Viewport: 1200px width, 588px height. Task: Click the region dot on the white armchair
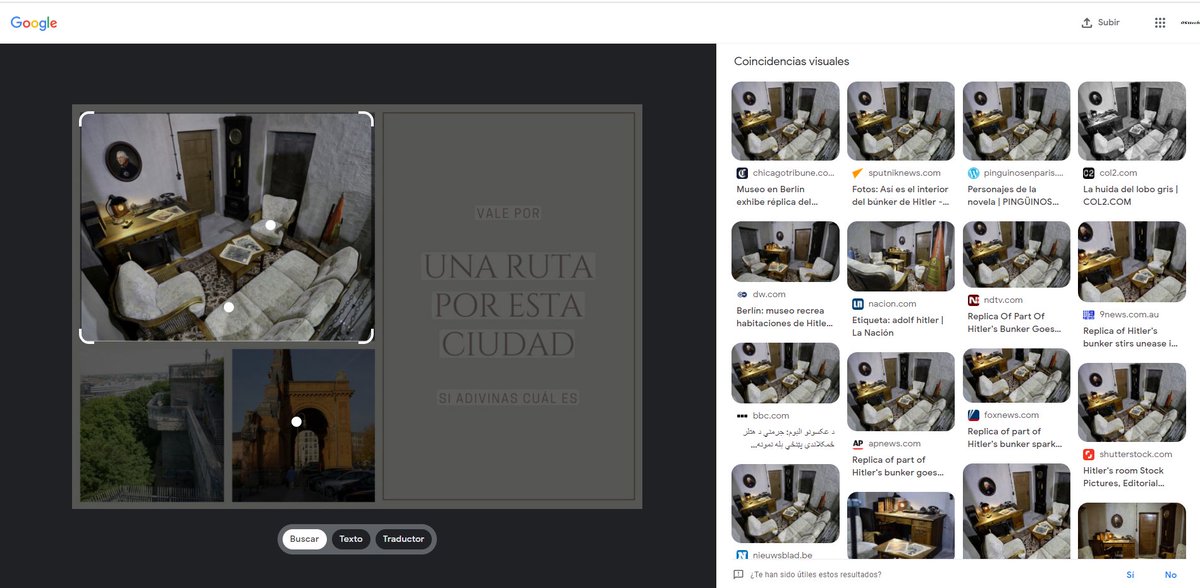click(270, 225)
